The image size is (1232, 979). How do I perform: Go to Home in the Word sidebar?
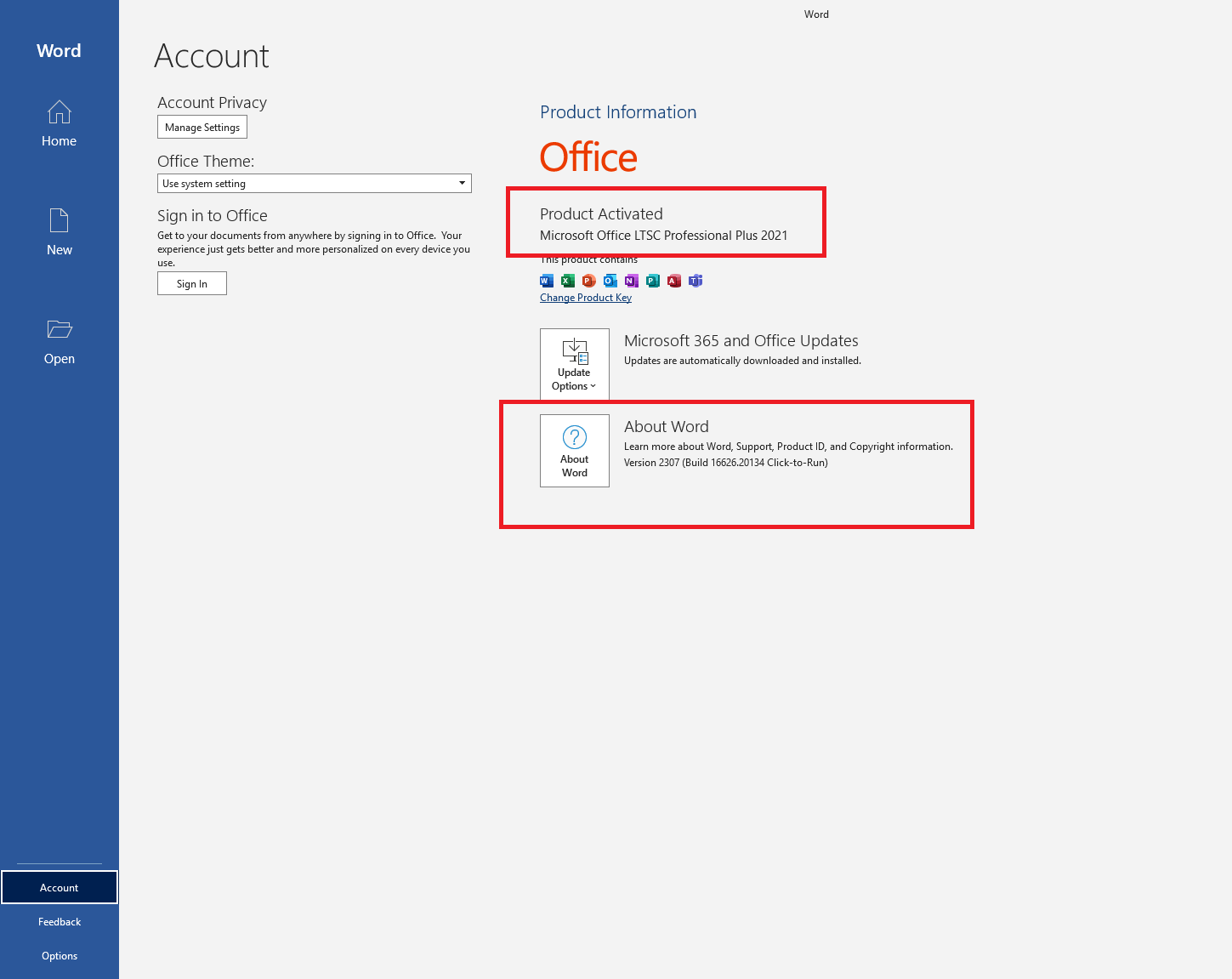point(60,124)
